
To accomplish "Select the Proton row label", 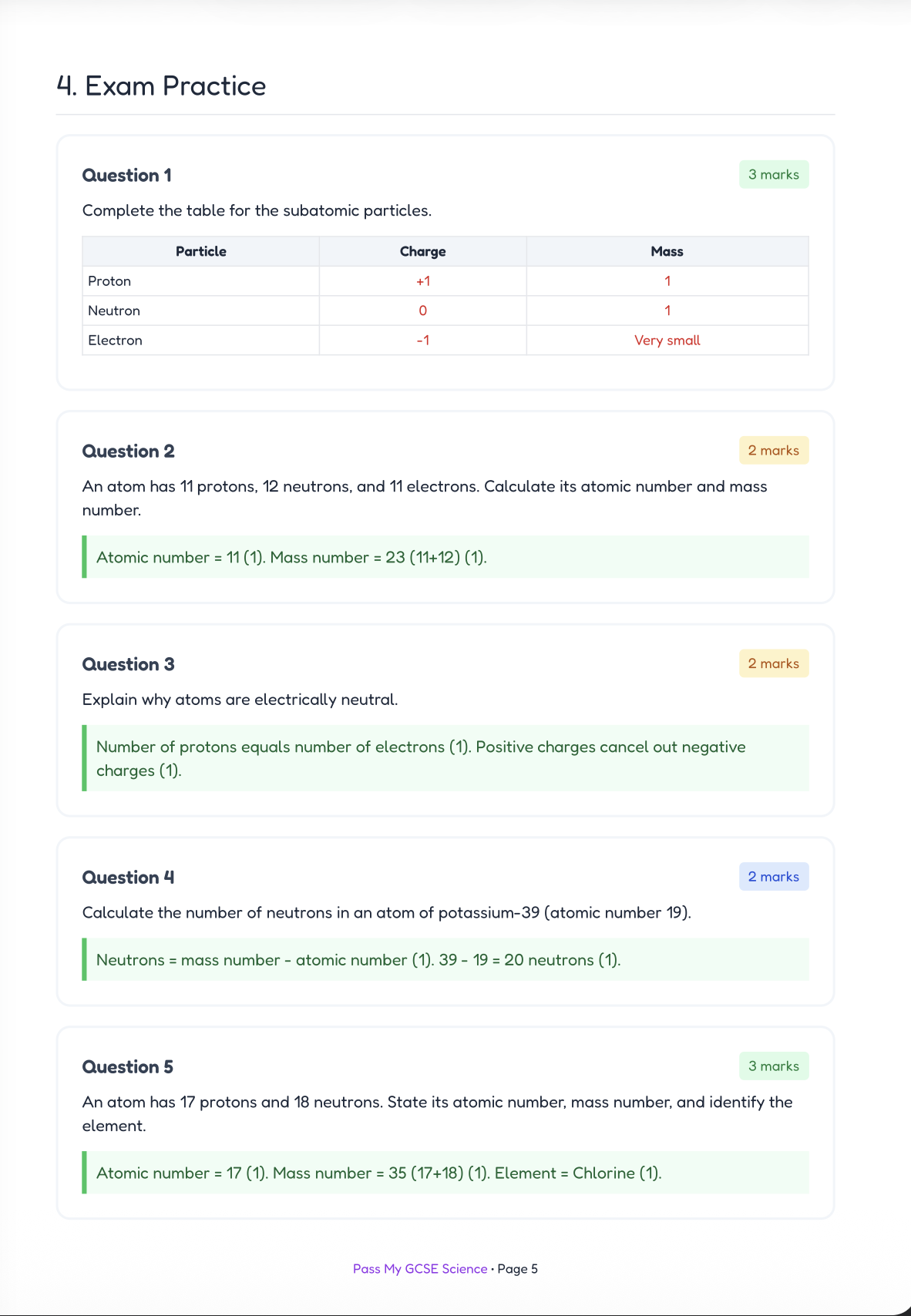I will (109, 281).
